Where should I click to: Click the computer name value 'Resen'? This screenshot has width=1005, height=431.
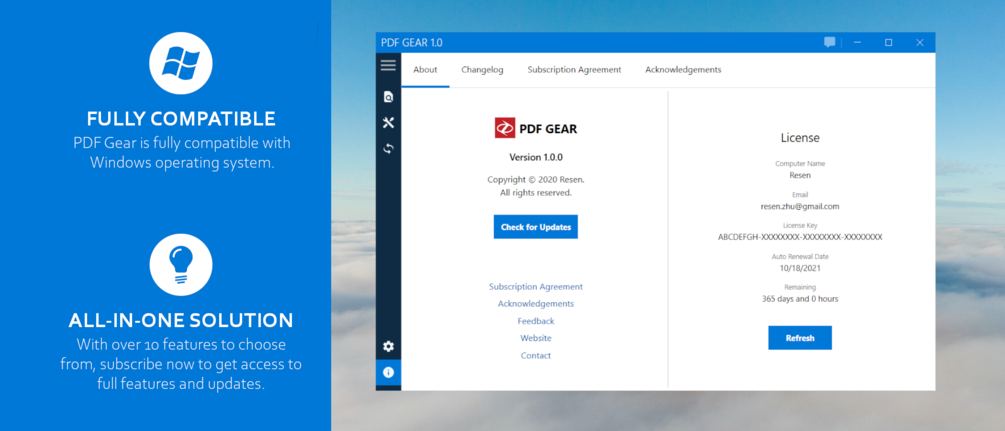pyautogui.click(x=800, y=175)
